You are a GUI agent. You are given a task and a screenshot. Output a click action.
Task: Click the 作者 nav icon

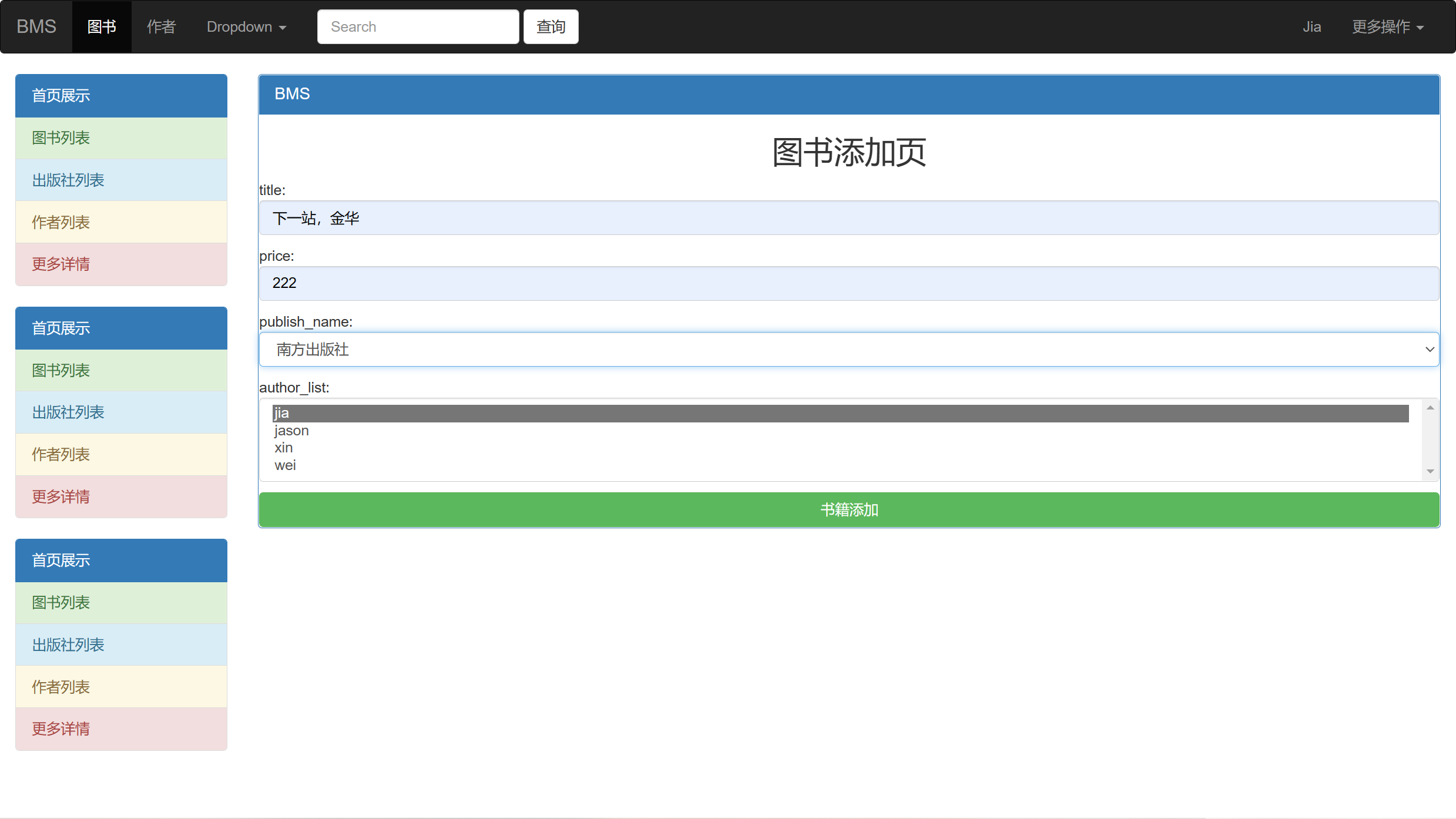[160, 27]
